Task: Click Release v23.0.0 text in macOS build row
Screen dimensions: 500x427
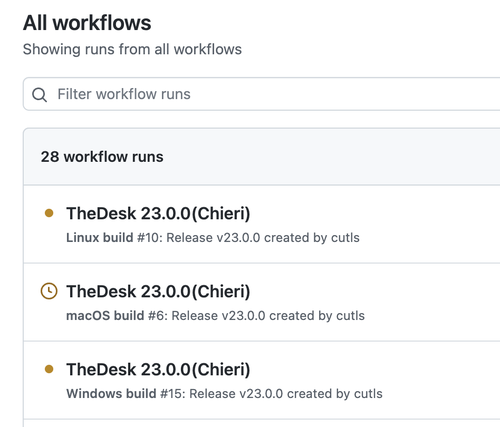Action: point(218,316)
